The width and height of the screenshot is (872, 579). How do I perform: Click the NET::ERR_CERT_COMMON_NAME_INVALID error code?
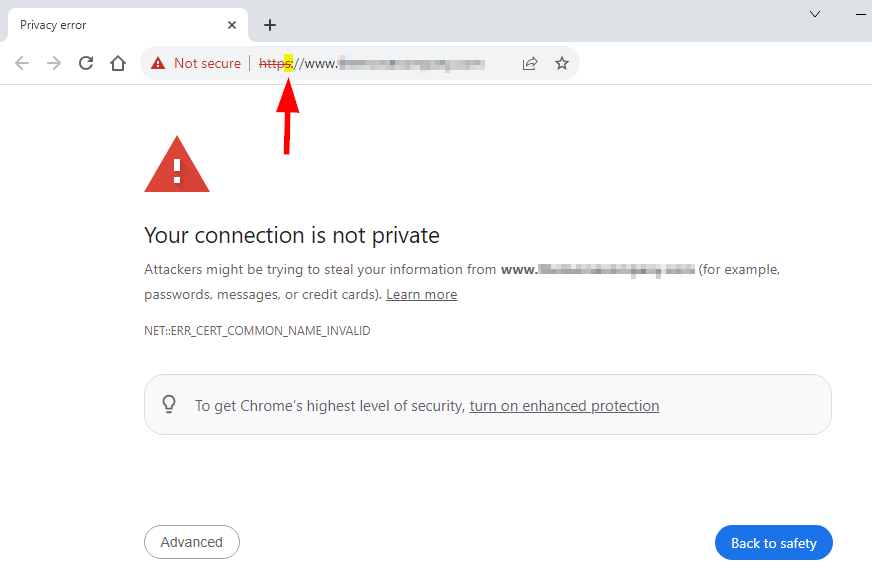pos(257,330)
